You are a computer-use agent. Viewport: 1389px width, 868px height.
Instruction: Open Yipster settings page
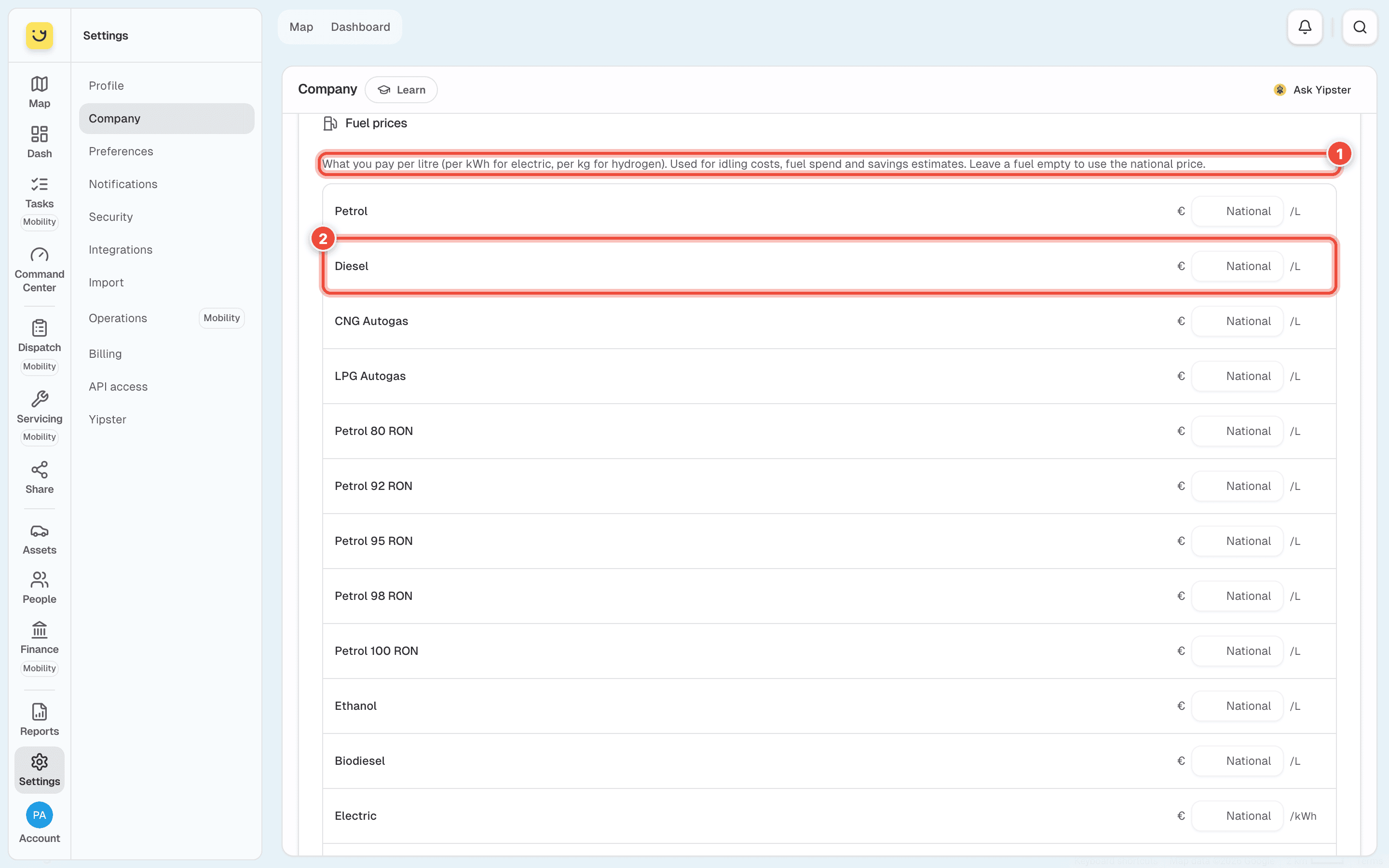click(166, 419)
